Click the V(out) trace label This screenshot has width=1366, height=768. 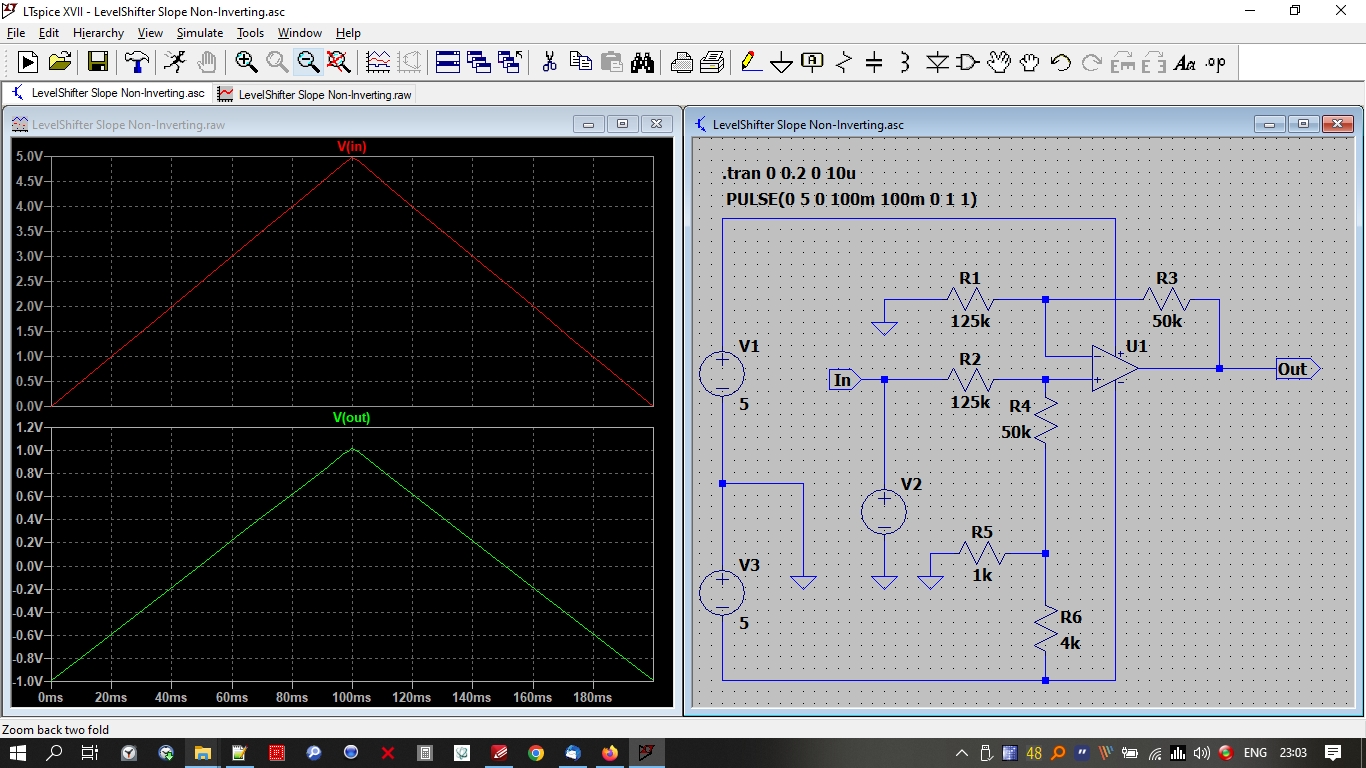[x=352, y=418]
